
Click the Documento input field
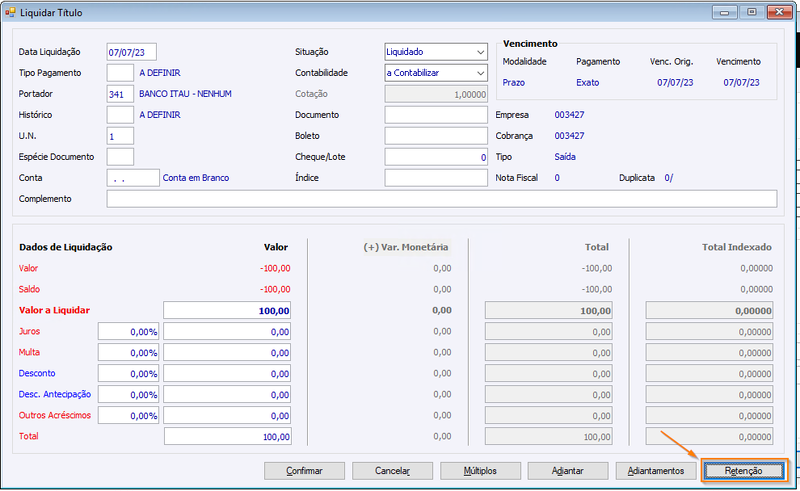click(436, 115)
